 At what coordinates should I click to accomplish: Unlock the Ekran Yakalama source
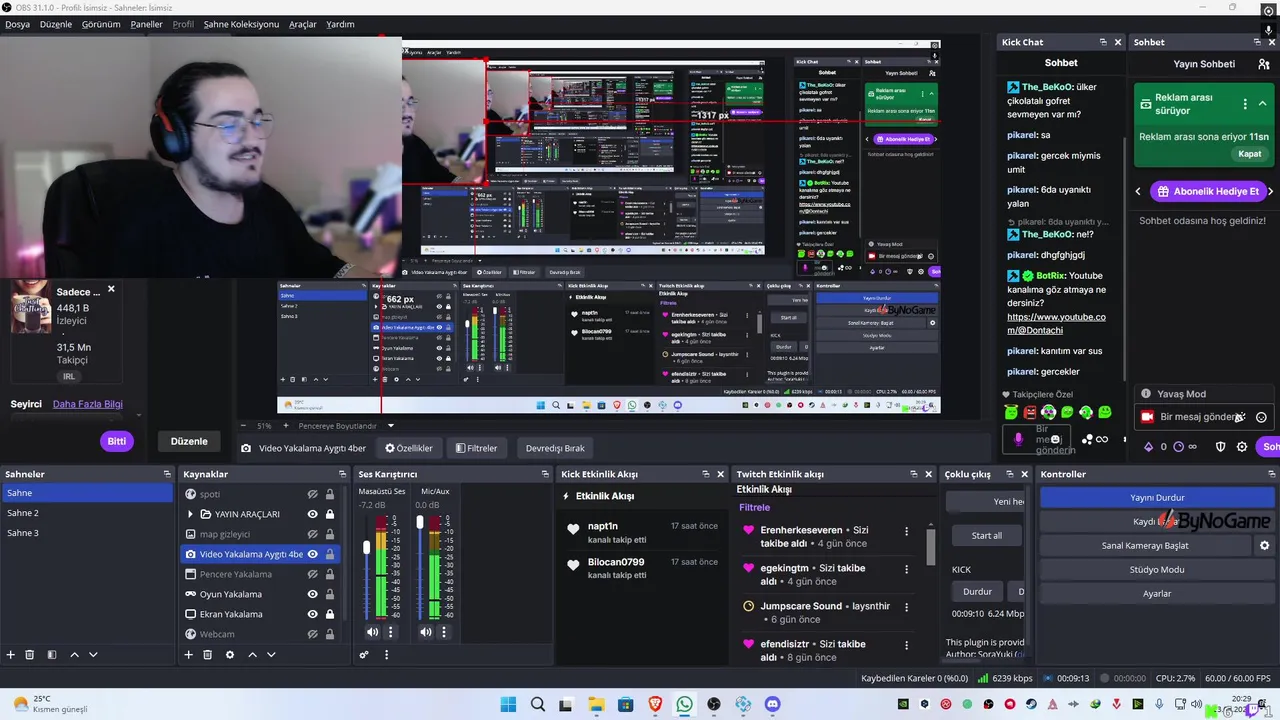[330, 614]
